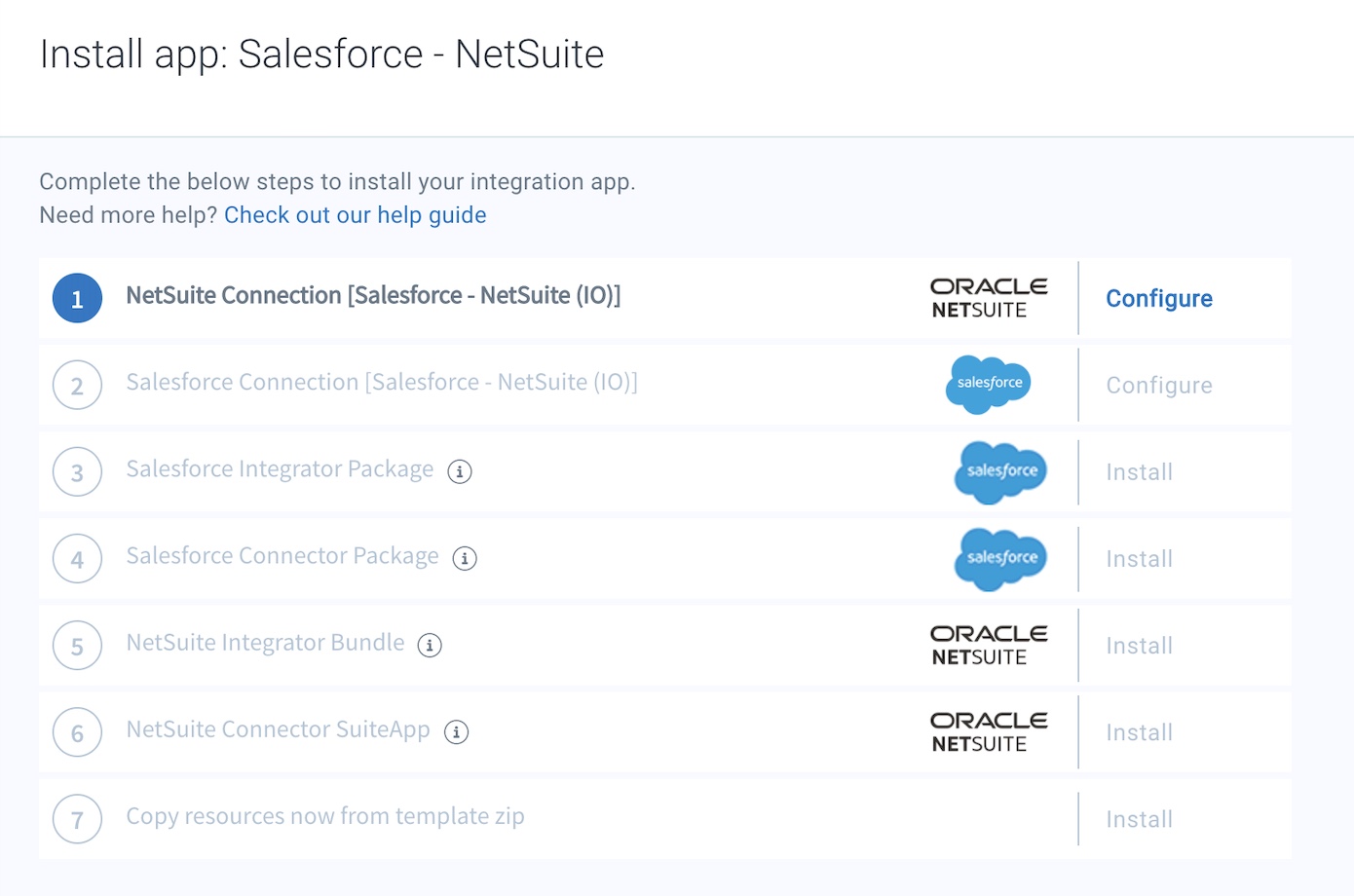Click the Salesforce logo for Integrator Package
This screenshot has width=1354, height=896.
[x=1000, y=472]
